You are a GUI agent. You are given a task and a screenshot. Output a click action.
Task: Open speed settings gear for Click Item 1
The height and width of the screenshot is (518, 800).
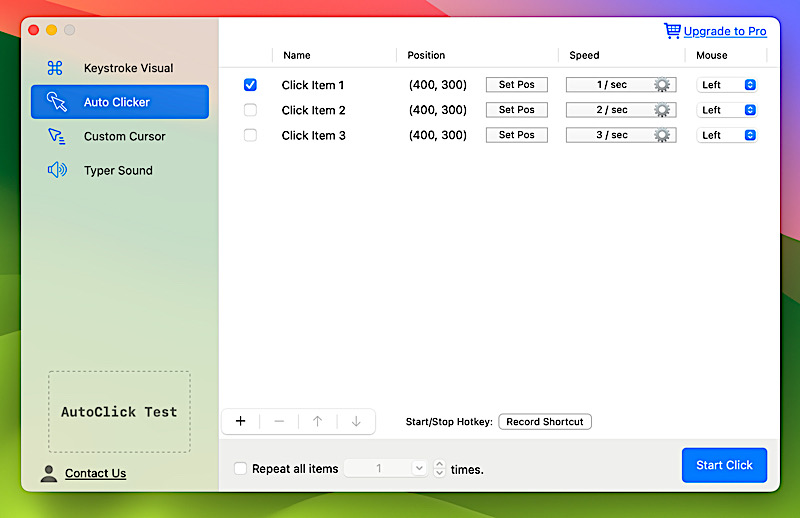coord(662,85)
